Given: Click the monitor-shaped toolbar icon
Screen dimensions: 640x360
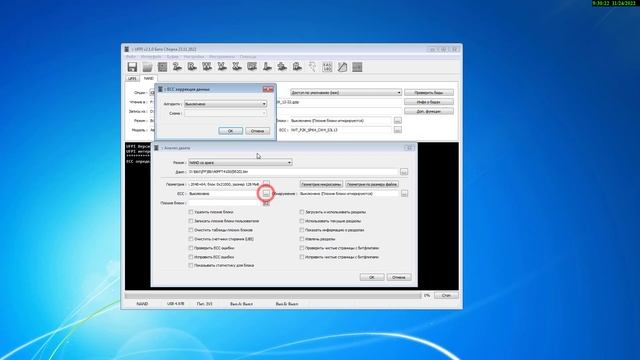Looking at the screenshot, I should click(252, 67).
